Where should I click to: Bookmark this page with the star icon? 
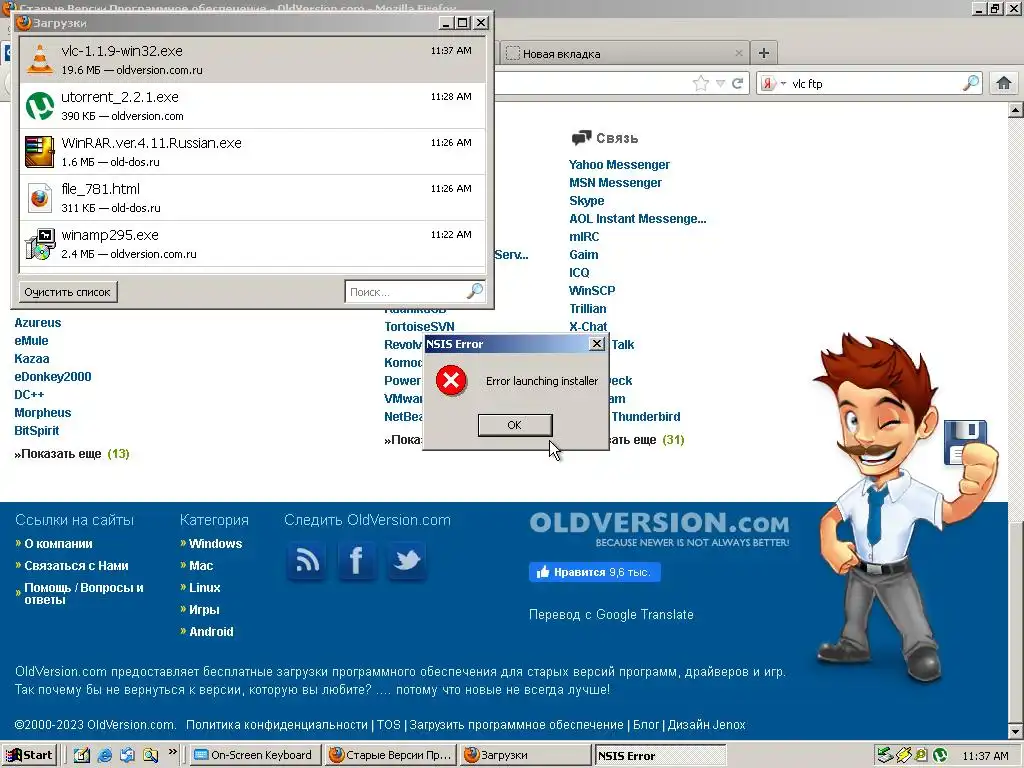click(x=701, y=84)
